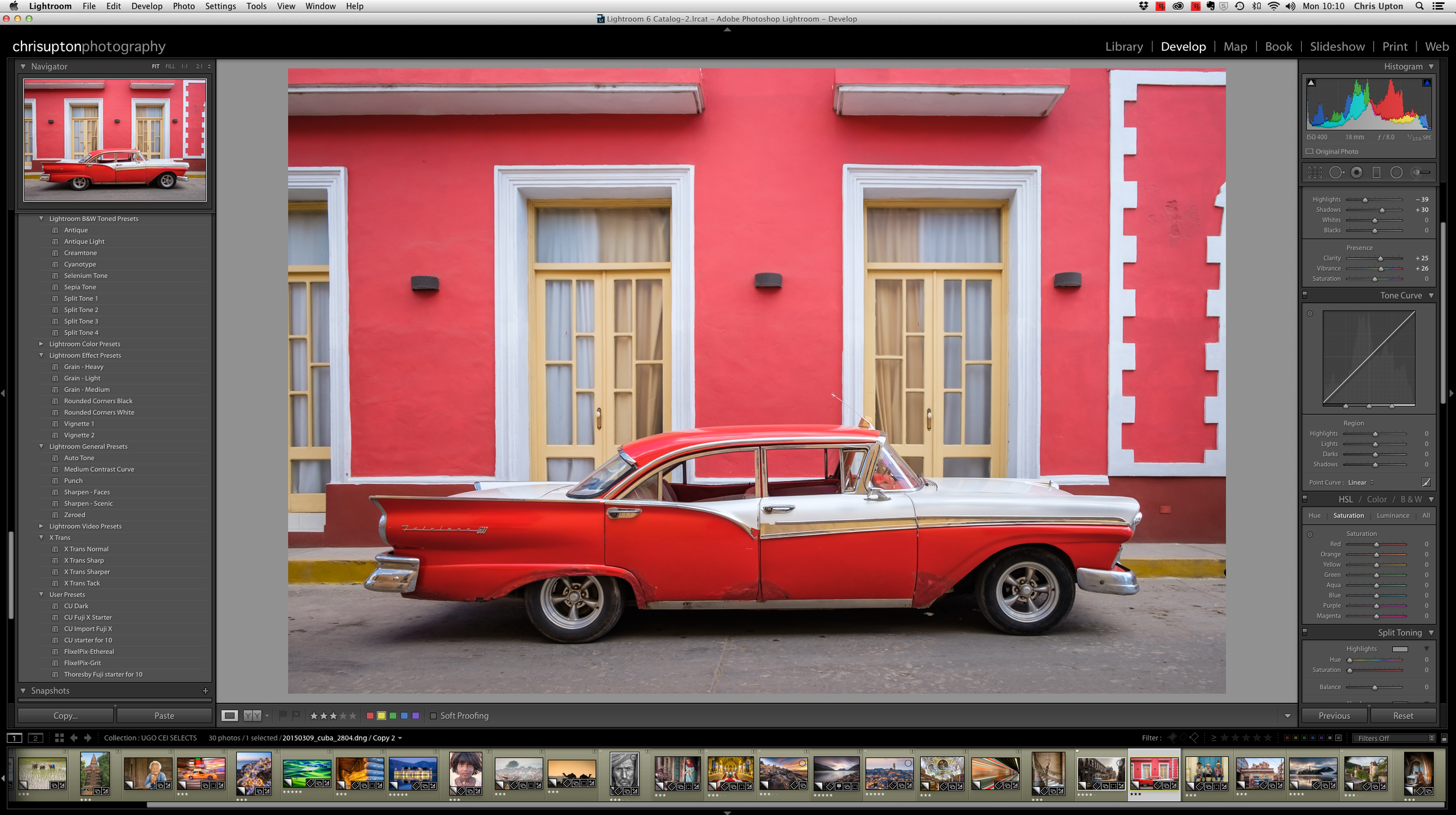This screenshot has height=815, width=1456.
Task: Toggle highlight clipping indicator in histogram
Action: (x=1427, y=83)
